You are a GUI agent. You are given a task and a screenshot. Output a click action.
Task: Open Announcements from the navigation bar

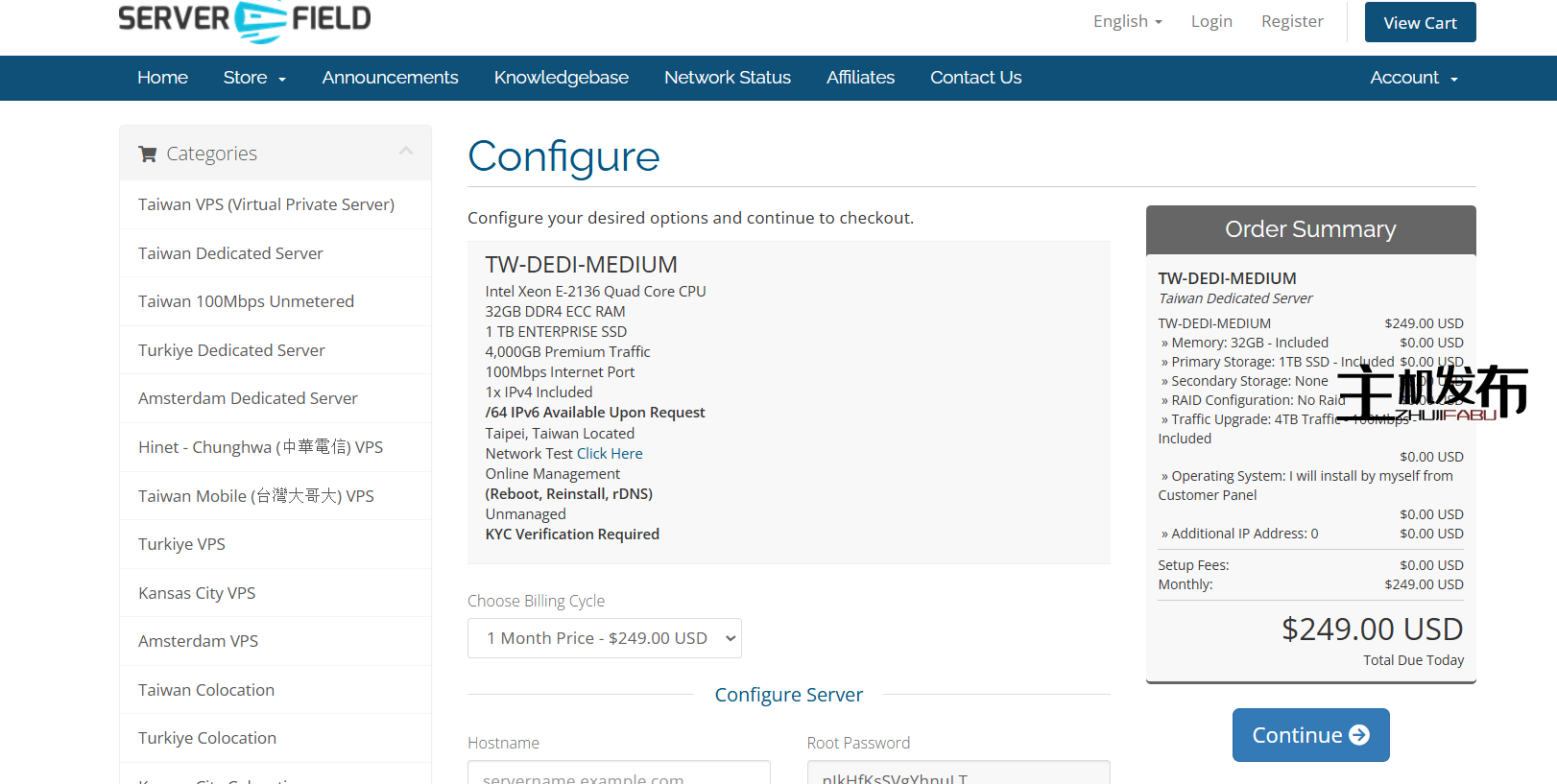(x=390, y=78)
